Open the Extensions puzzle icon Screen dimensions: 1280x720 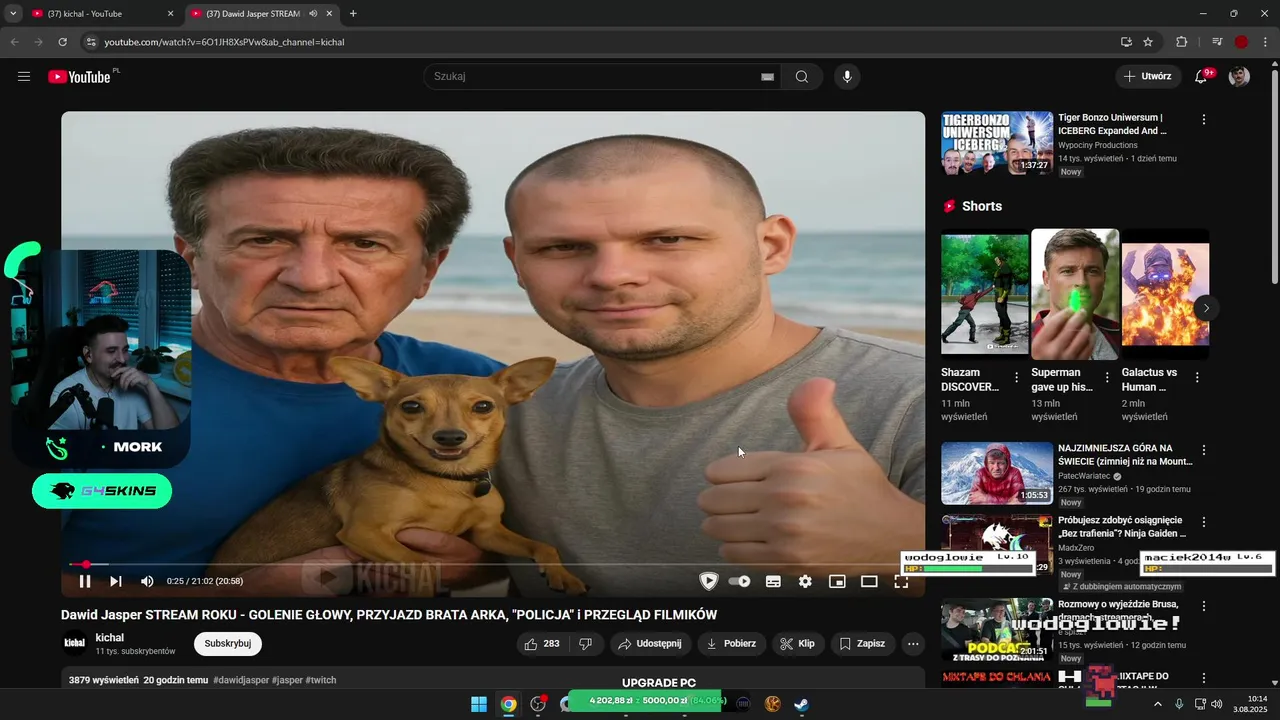click(1182, 42)
